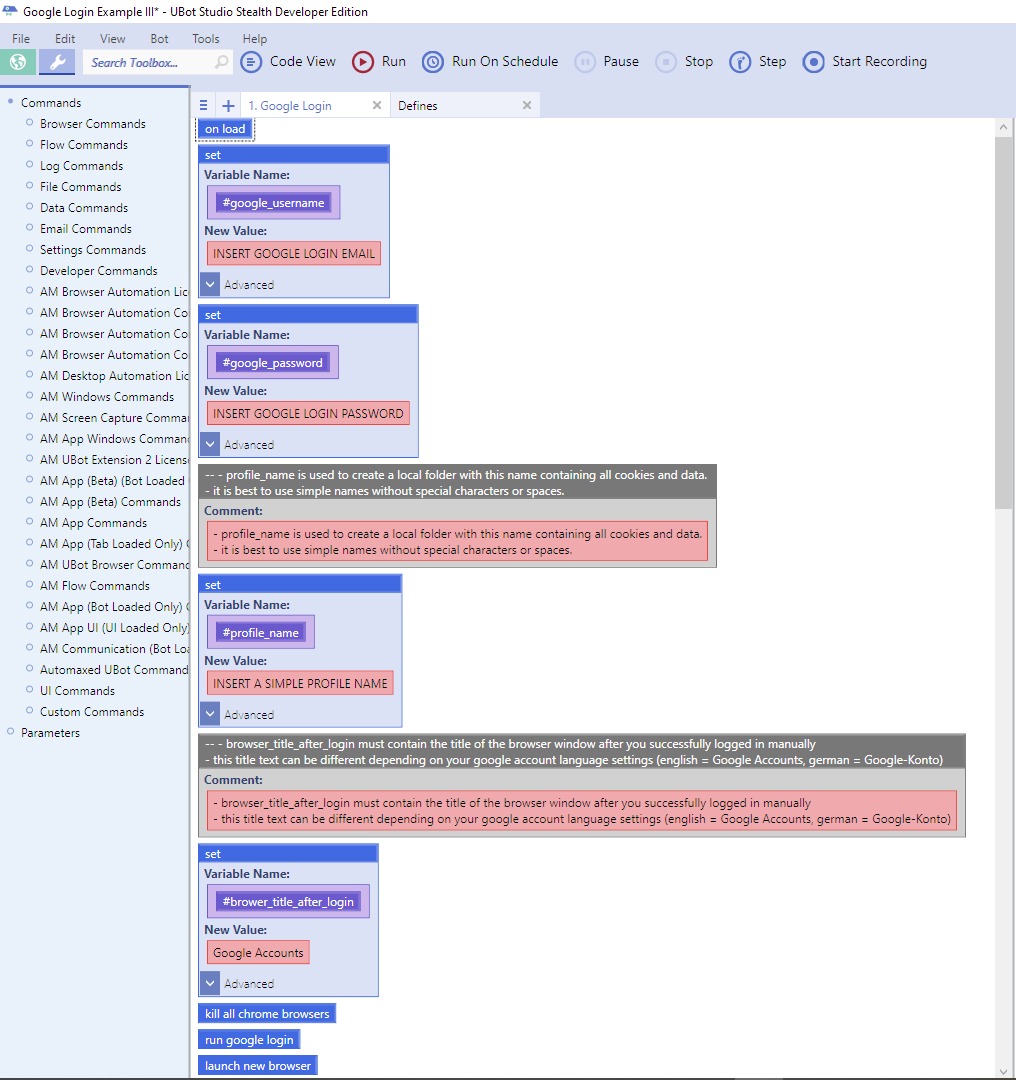Add a new script tab
Screen dimensions: 1016x1080
click(228, 105)
